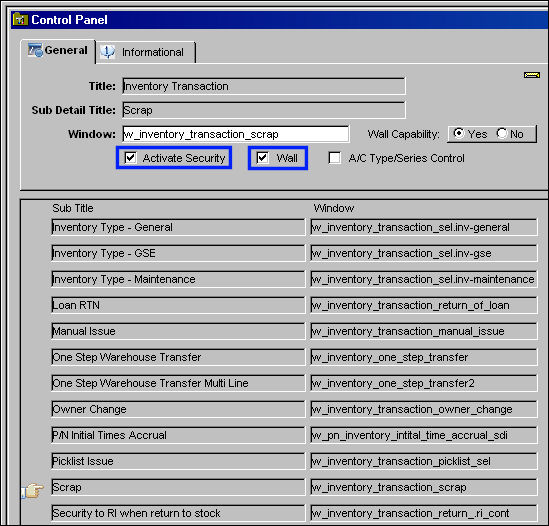Screen dimensions: 549x526
Task: Select One Step Warehouse Transfer Multi Line row
Action: point(178,383)
